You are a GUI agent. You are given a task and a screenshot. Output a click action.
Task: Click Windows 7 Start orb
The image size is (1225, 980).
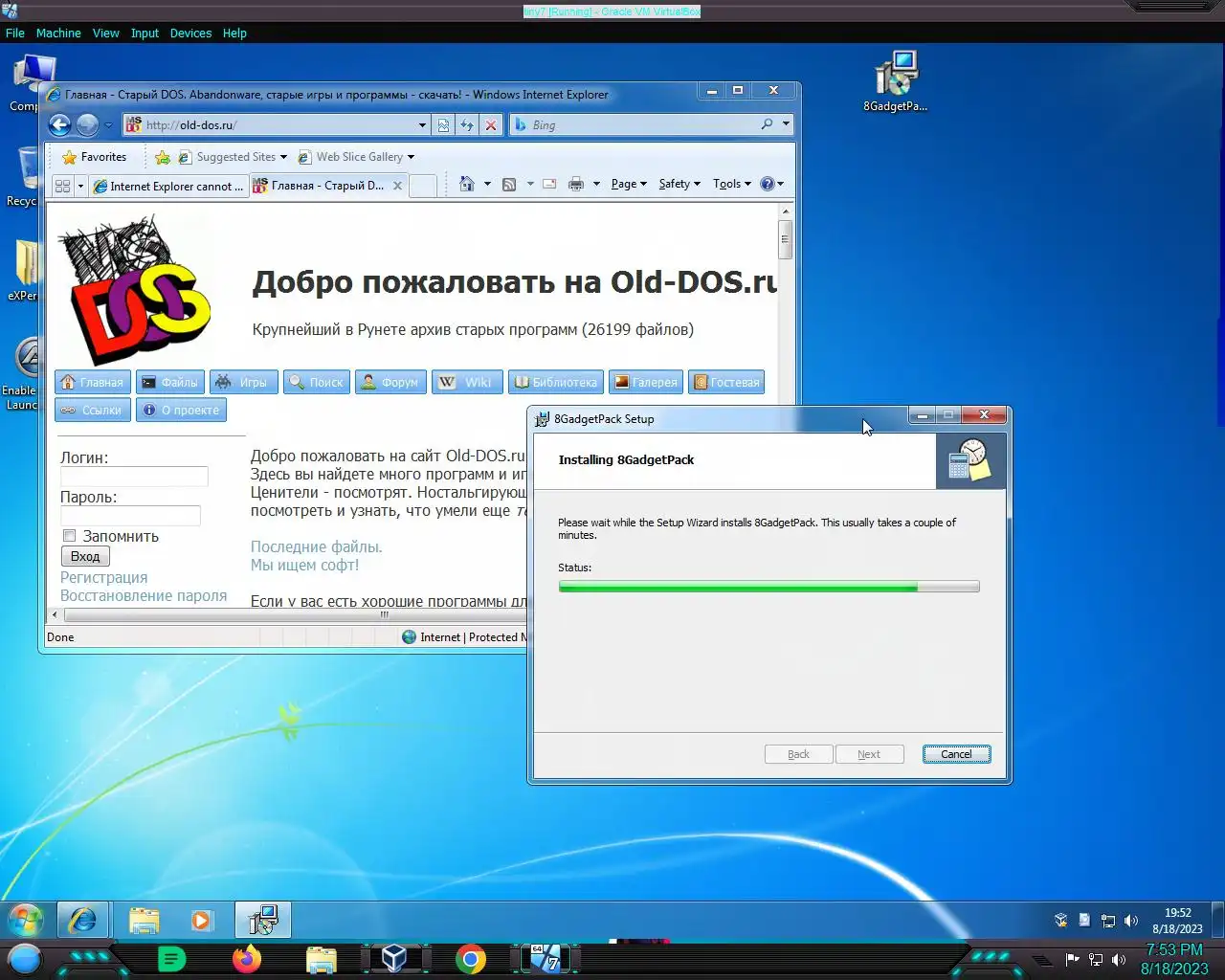click(x=26, y=921)
